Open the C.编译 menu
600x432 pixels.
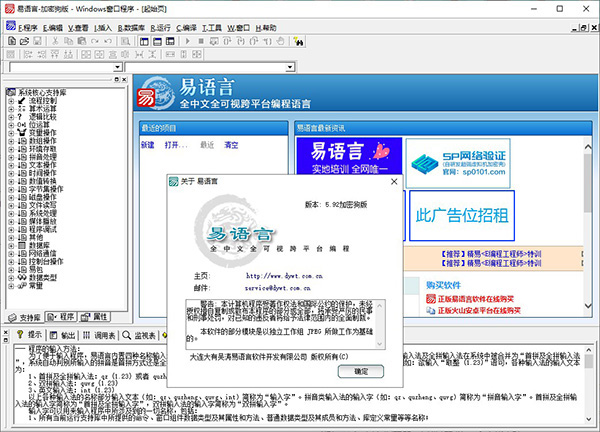click(x=186, y=28)
